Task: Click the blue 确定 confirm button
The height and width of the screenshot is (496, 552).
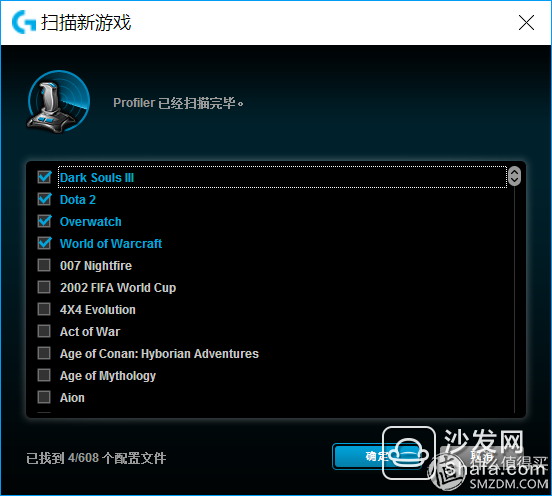Action: click(377, 457)
